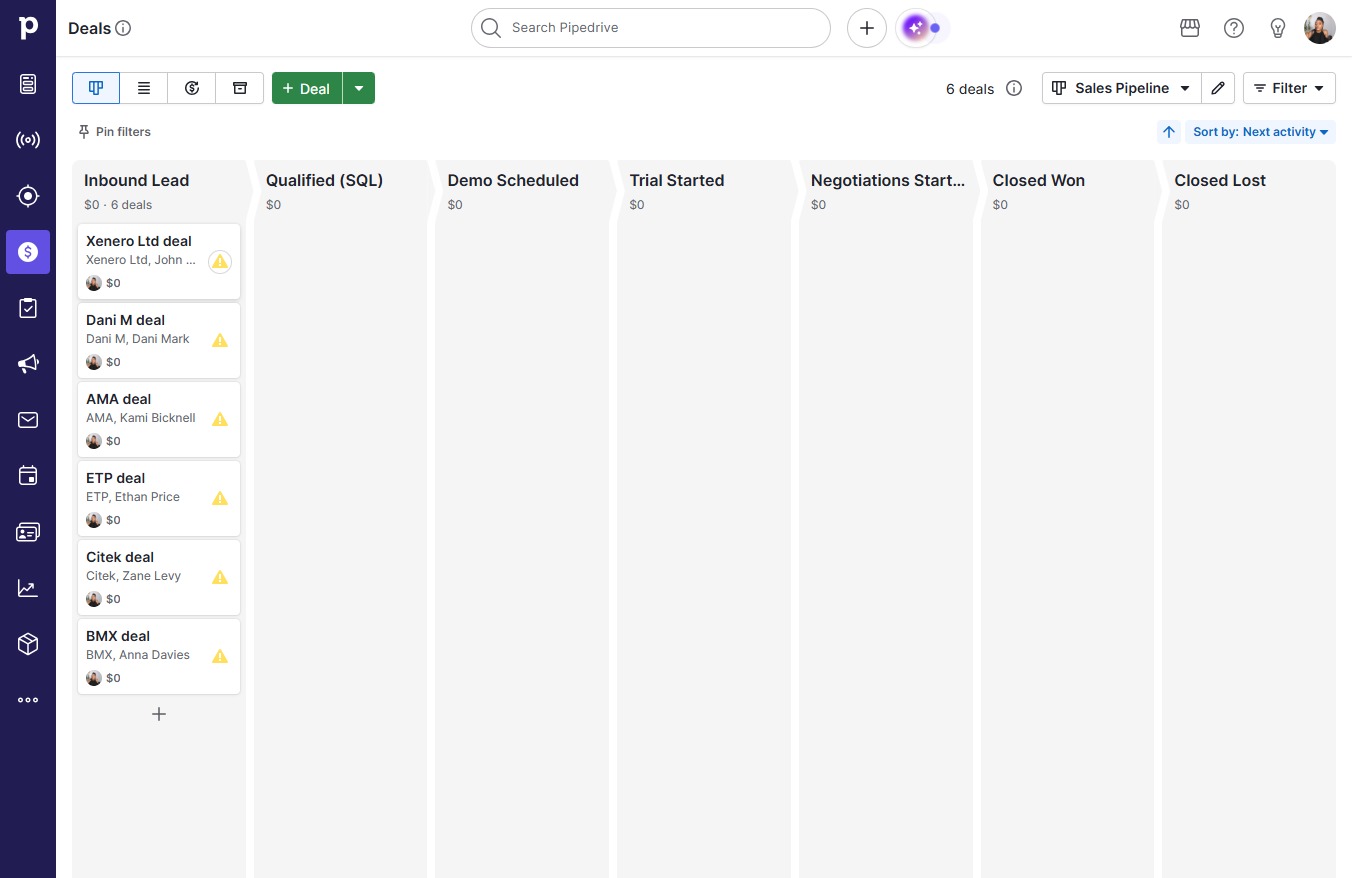The image size is (1352, 878).
Task: Expand the arrow beside the Deal button
Action: tap(359, 88)
